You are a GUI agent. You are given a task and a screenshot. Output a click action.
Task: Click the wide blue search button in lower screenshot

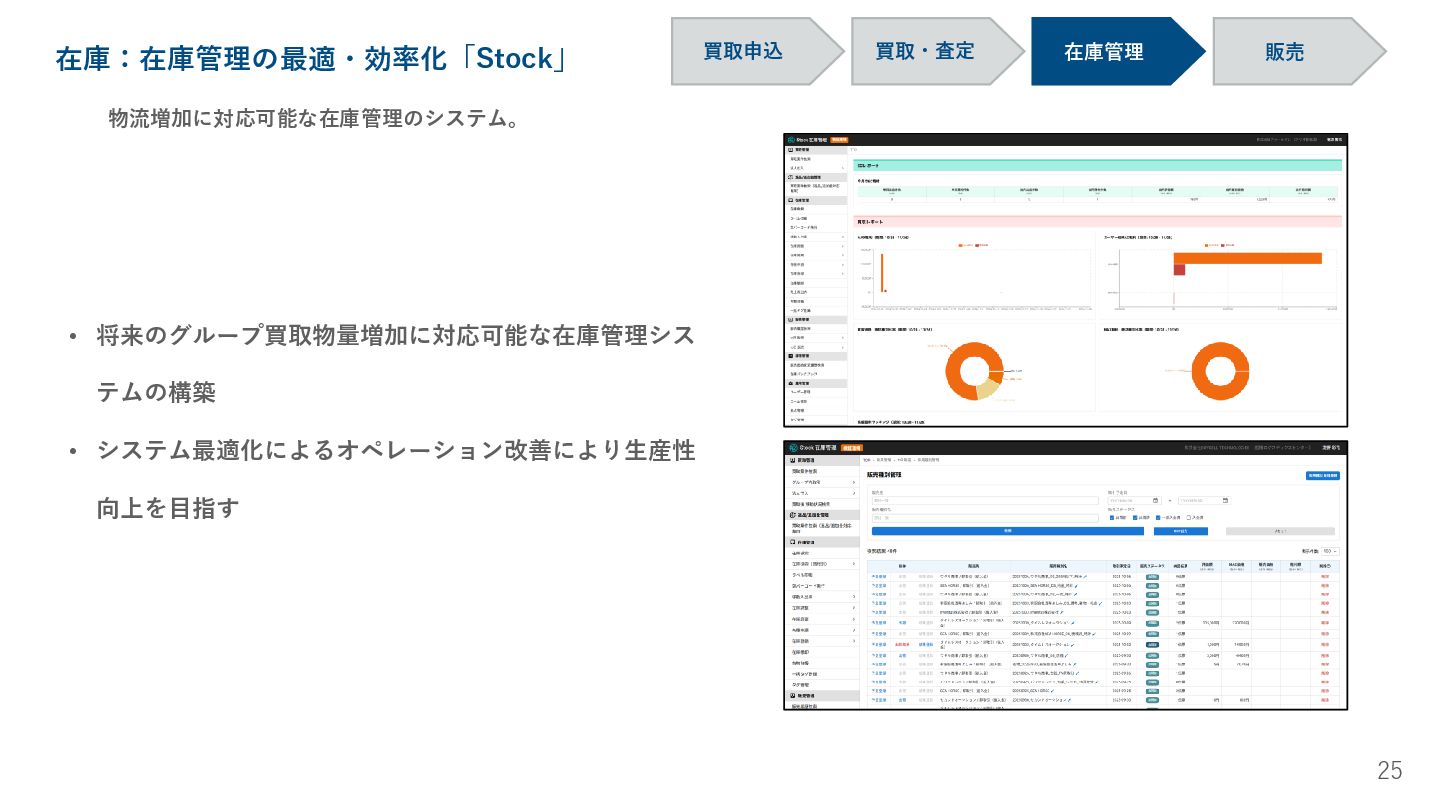(1008, 531)
